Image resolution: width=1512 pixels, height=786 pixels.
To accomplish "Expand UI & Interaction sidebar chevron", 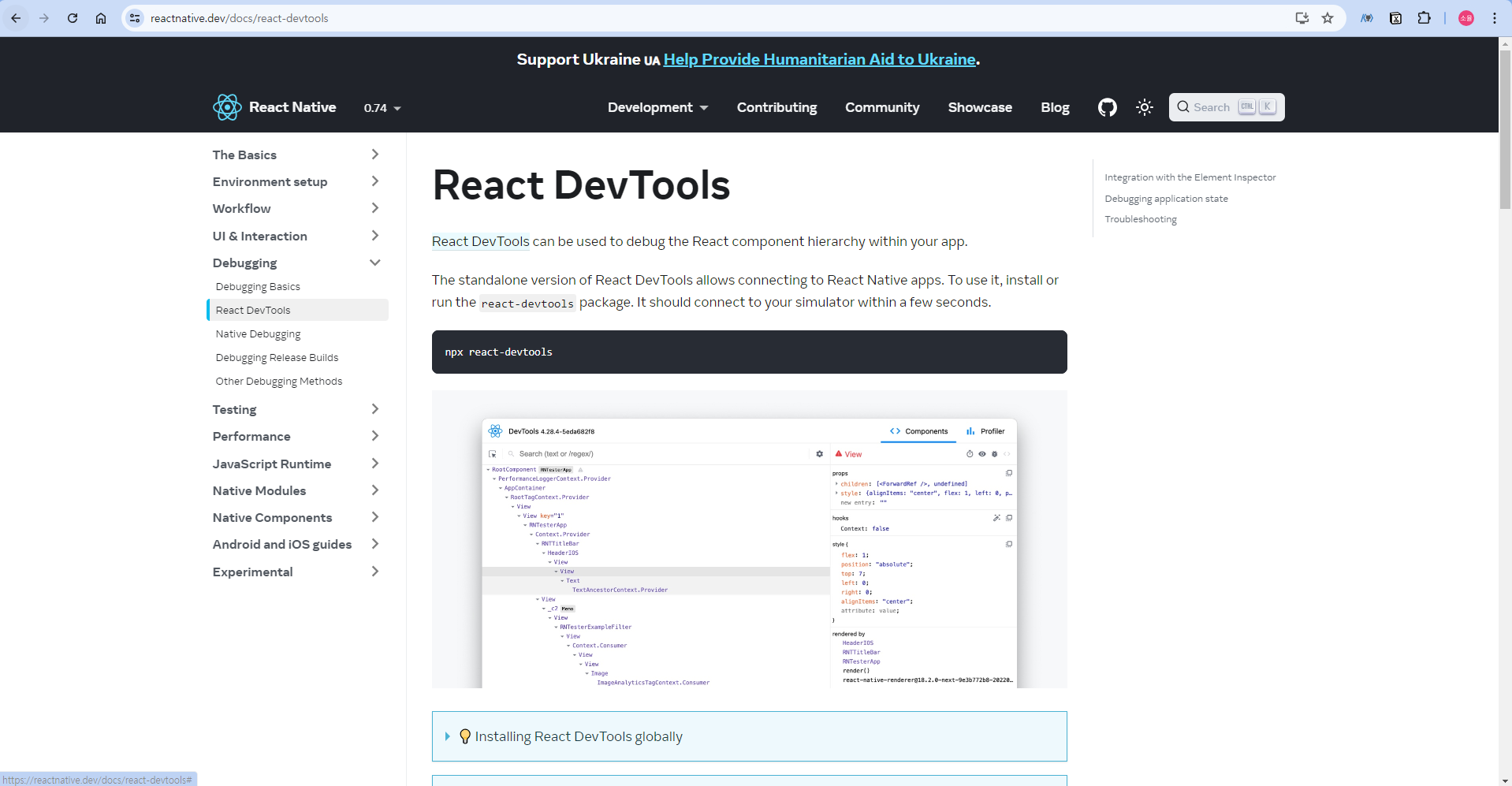I will tap(375, 236).
